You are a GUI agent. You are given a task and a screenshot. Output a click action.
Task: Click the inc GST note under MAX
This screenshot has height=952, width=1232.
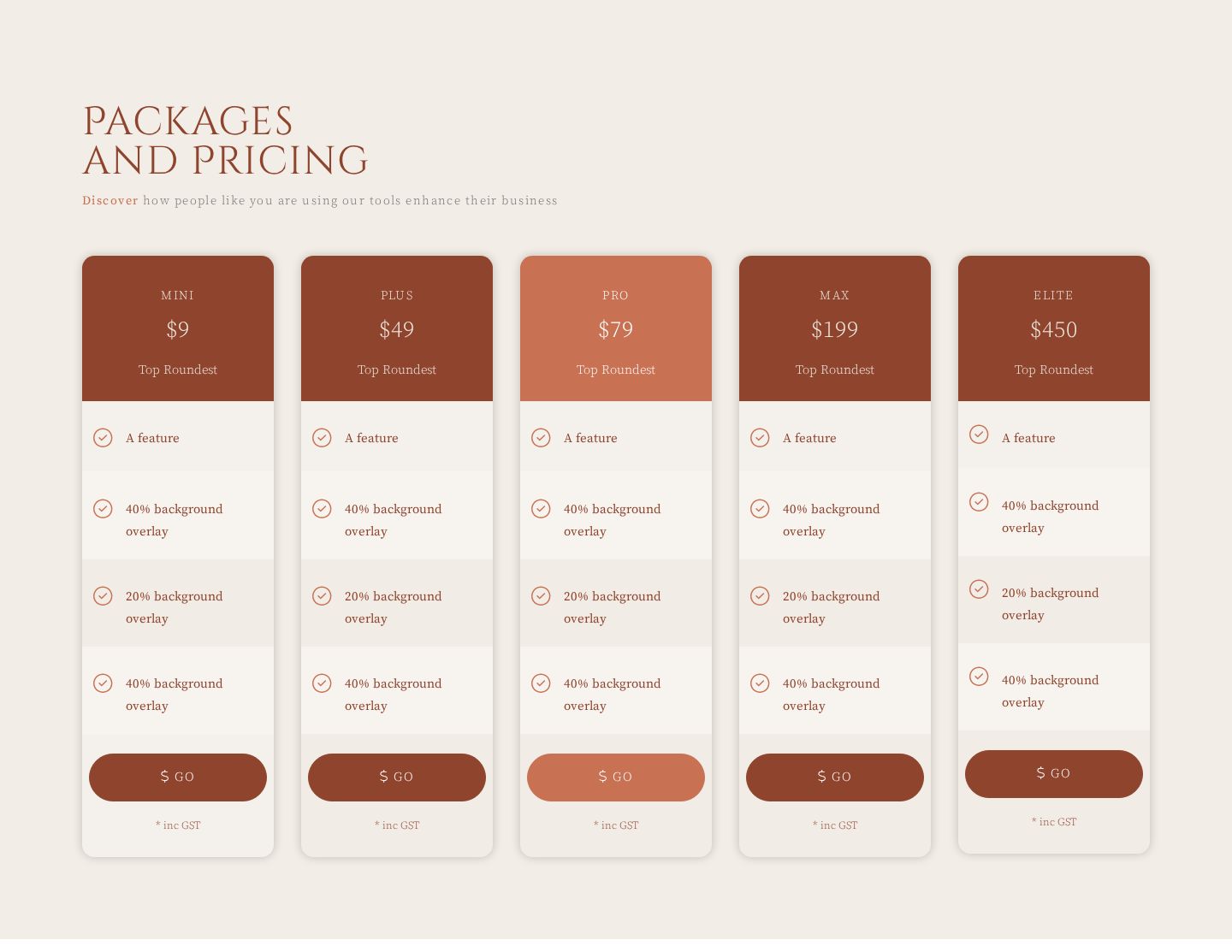[835, 825]
